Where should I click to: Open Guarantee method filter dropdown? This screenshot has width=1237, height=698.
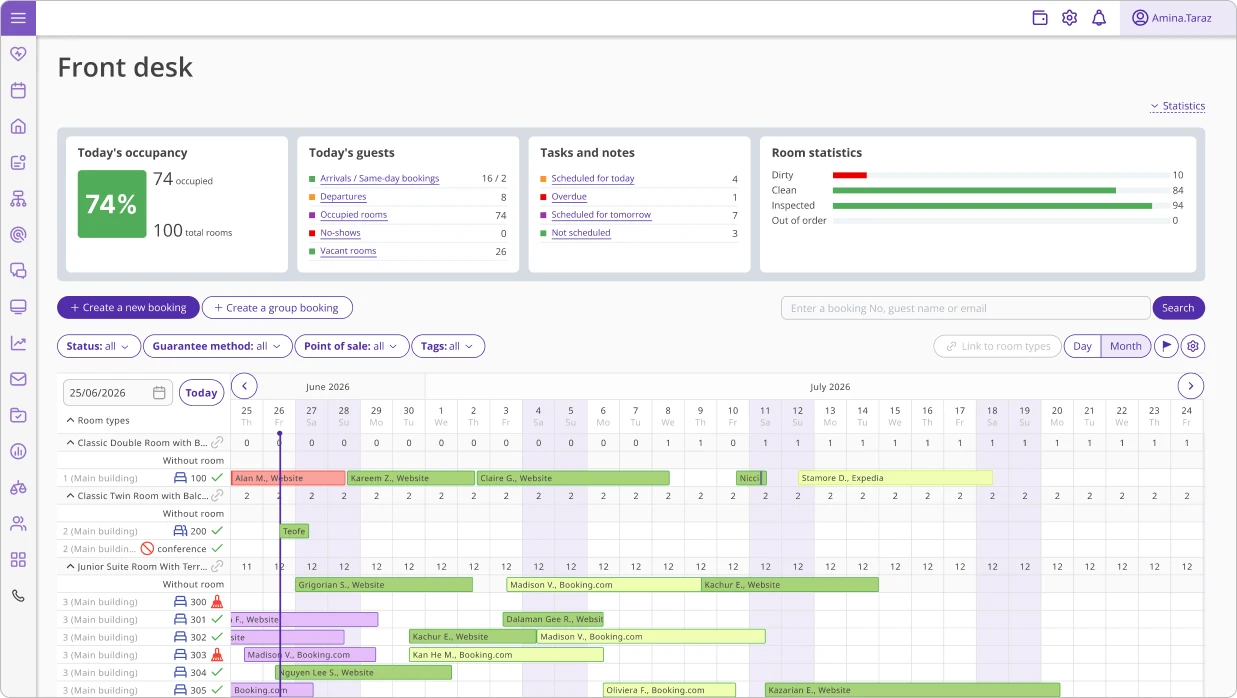(x=217, y=346)
